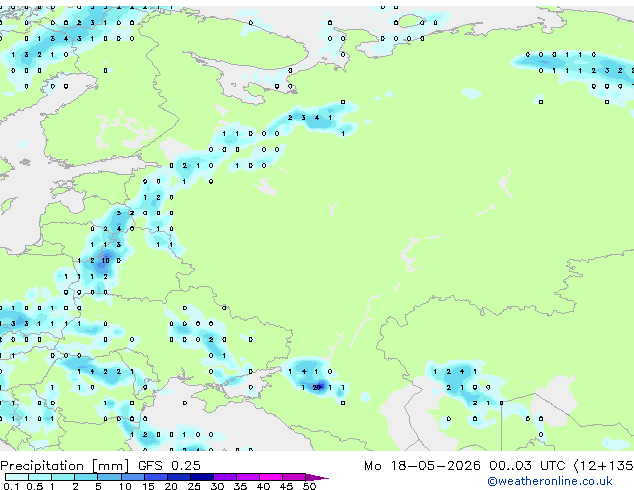This screenshot has width=634, height=490.
Task: Click the lightest 0.1 mm legend swatch
Action: [17, 477]
